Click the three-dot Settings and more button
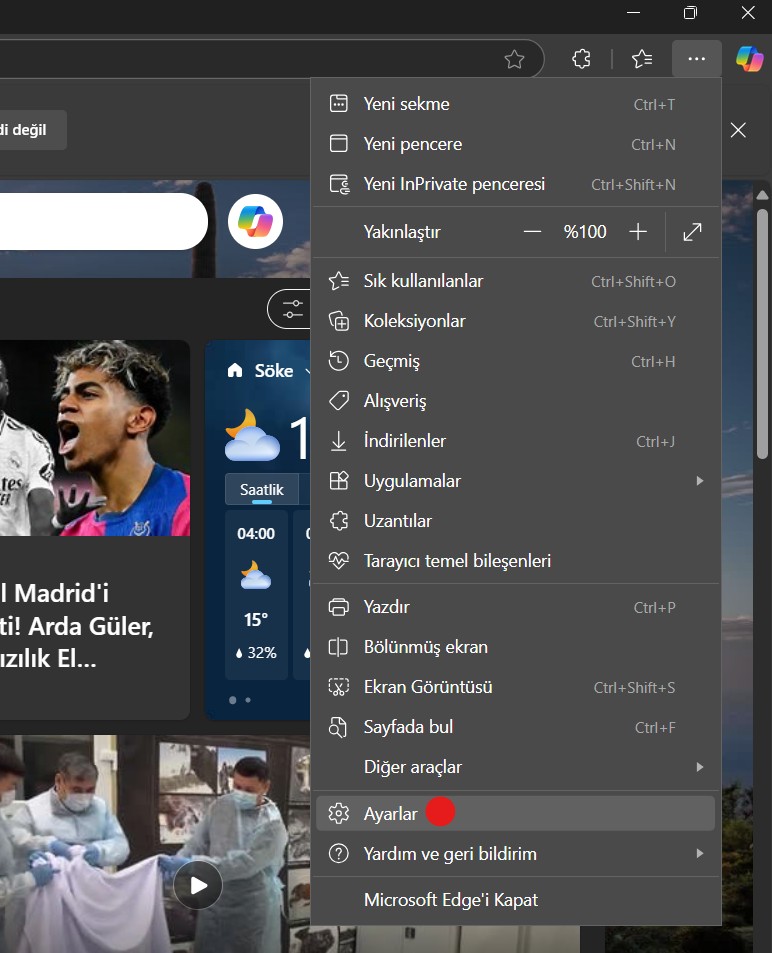 tap(697, 59)
